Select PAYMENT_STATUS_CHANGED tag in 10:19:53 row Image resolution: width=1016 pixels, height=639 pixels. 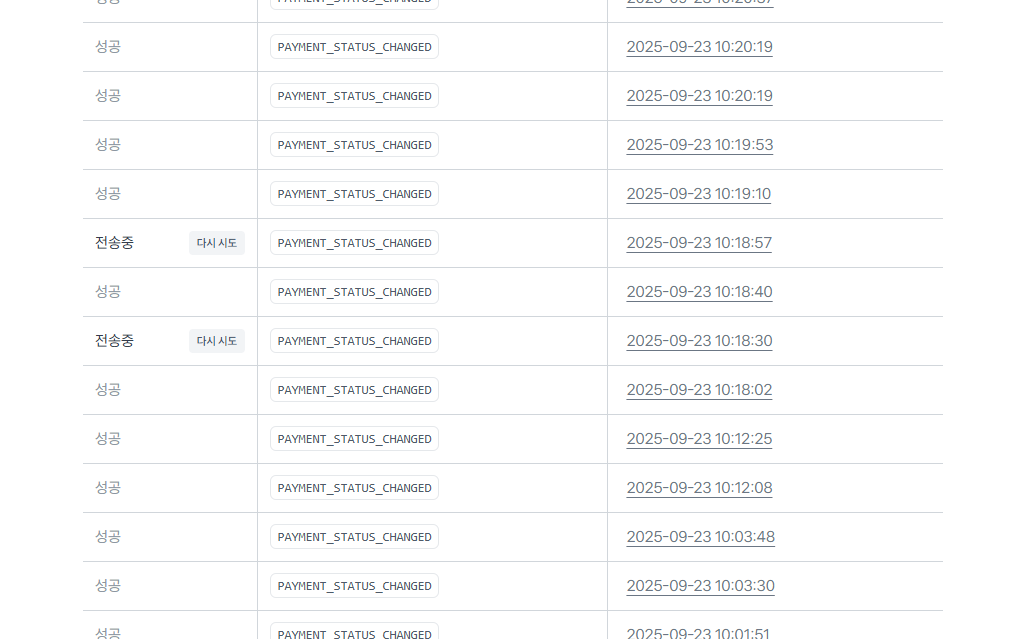pyautogui.click(x=354, y=145)
